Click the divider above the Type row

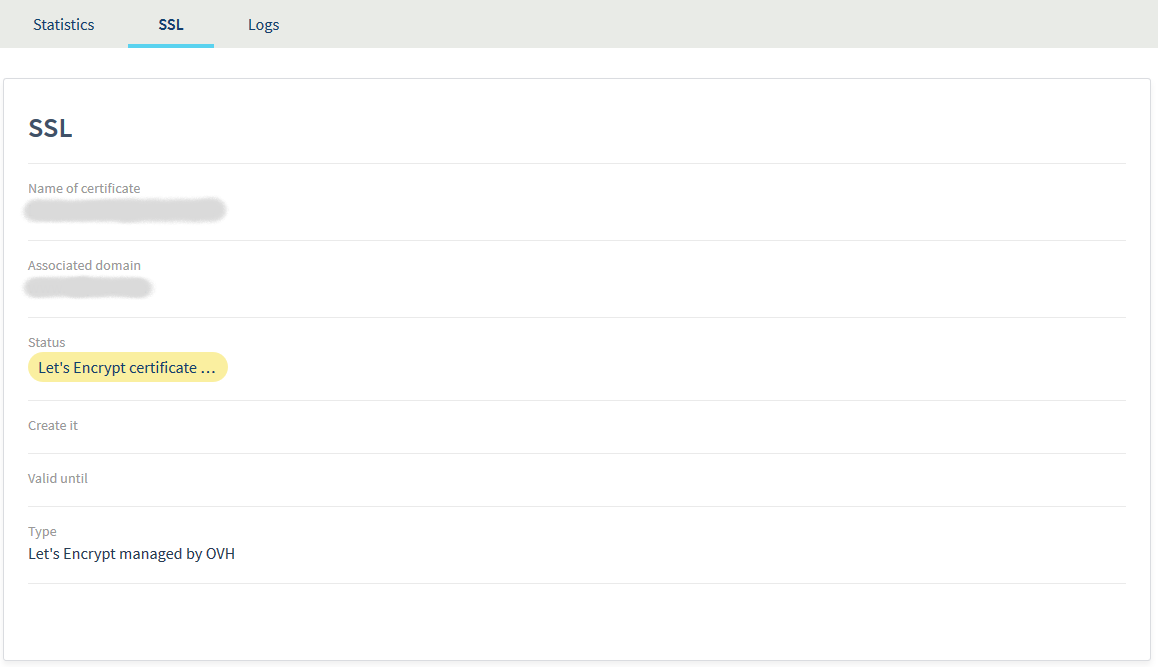(577, 506)
